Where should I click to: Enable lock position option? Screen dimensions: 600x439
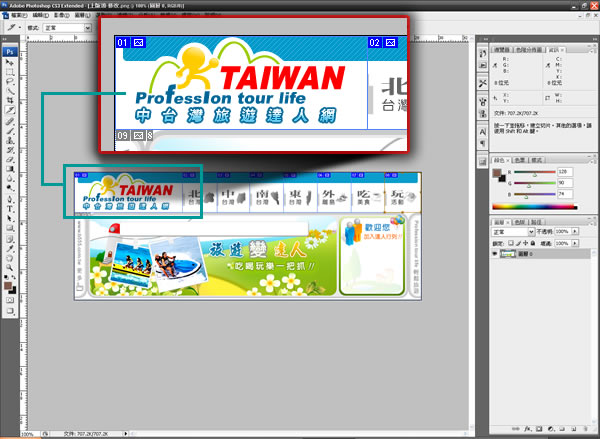point(525,243)
